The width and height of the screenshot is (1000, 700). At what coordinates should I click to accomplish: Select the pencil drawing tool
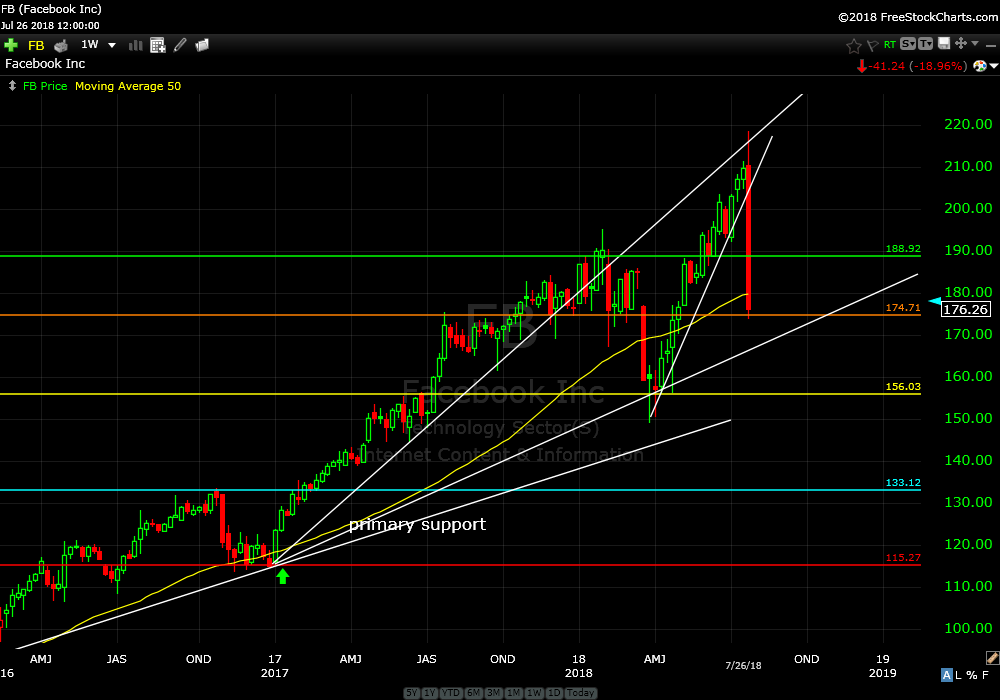pos(180,45)
